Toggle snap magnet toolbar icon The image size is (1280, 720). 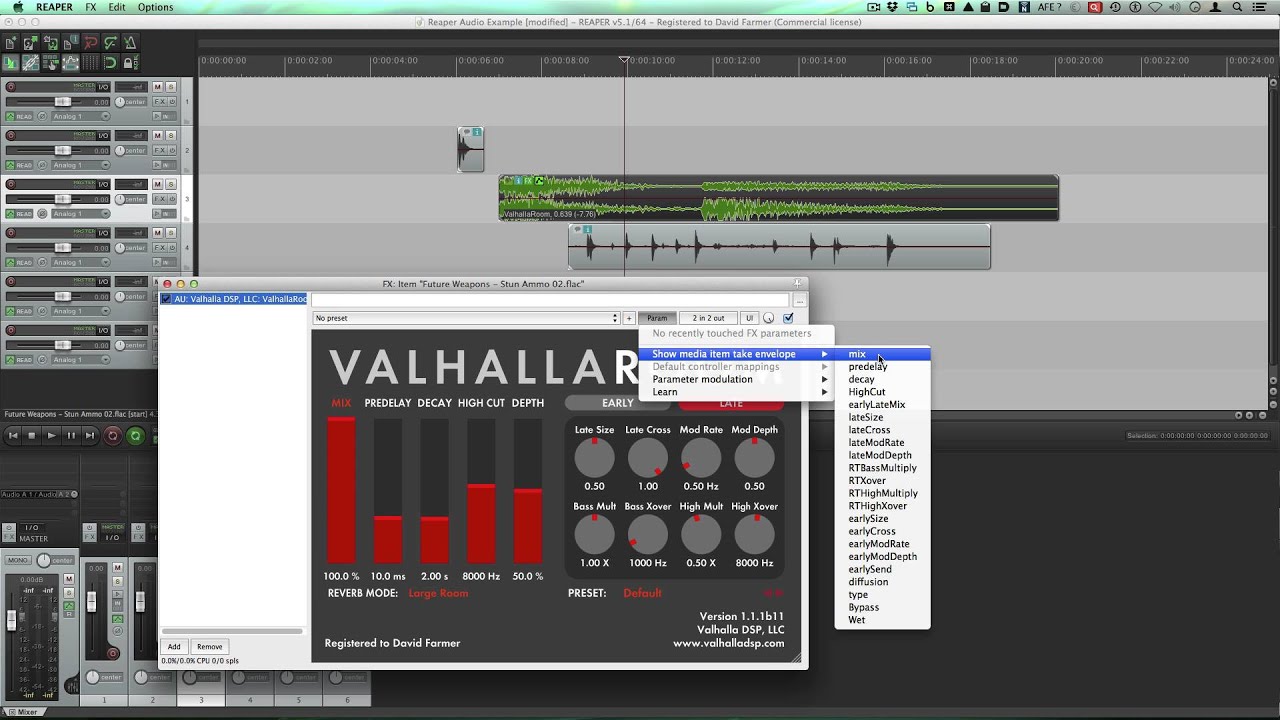tap(111, 63)
